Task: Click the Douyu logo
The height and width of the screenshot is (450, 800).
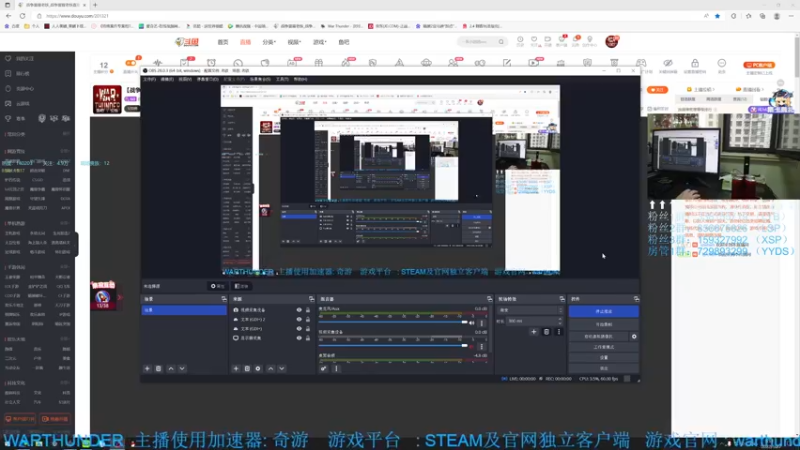Action: click(x=187, y=42)
